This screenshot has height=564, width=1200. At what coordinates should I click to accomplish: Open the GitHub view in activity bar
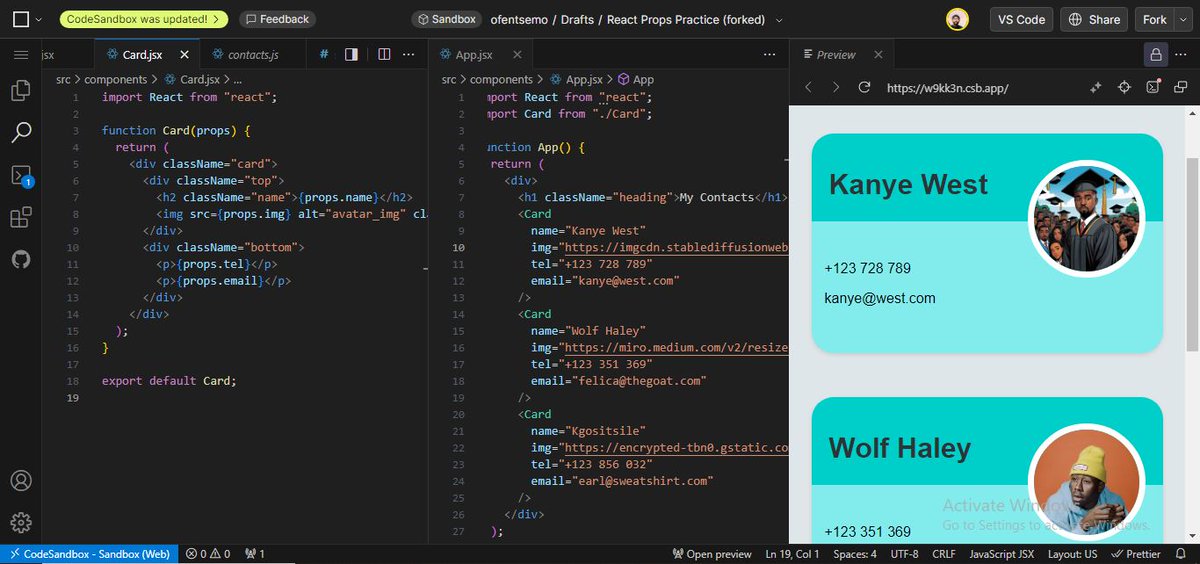[x=21, y=259]
